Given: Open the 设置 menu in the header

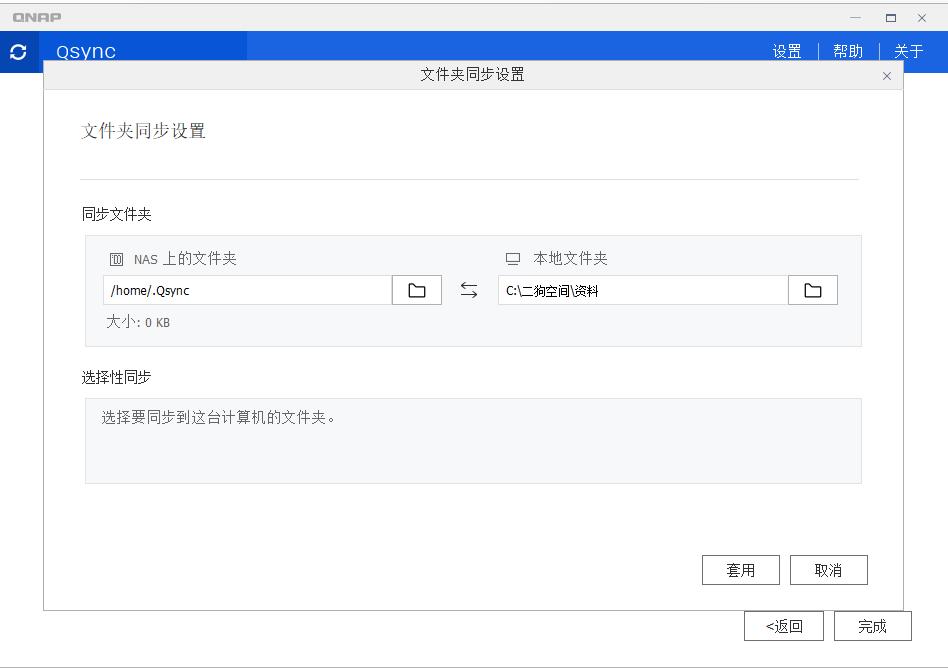Looking at the screenshot, I should 787,51.
